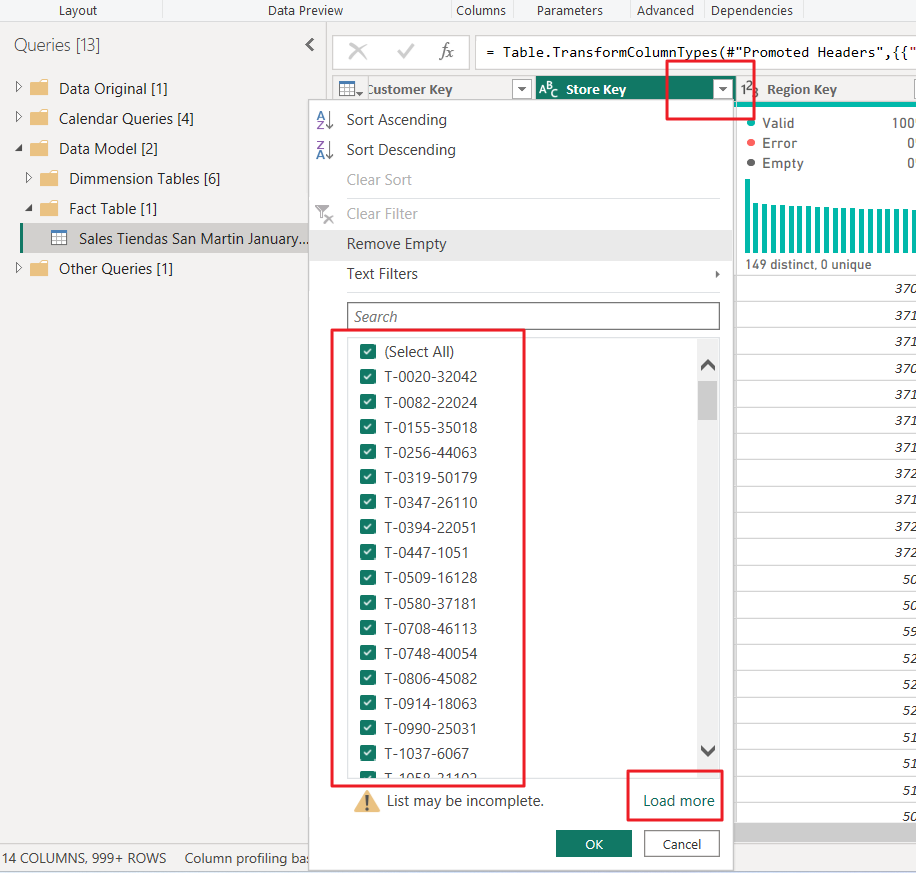Click the 123 data type icon of Region Key

point(749,89)
